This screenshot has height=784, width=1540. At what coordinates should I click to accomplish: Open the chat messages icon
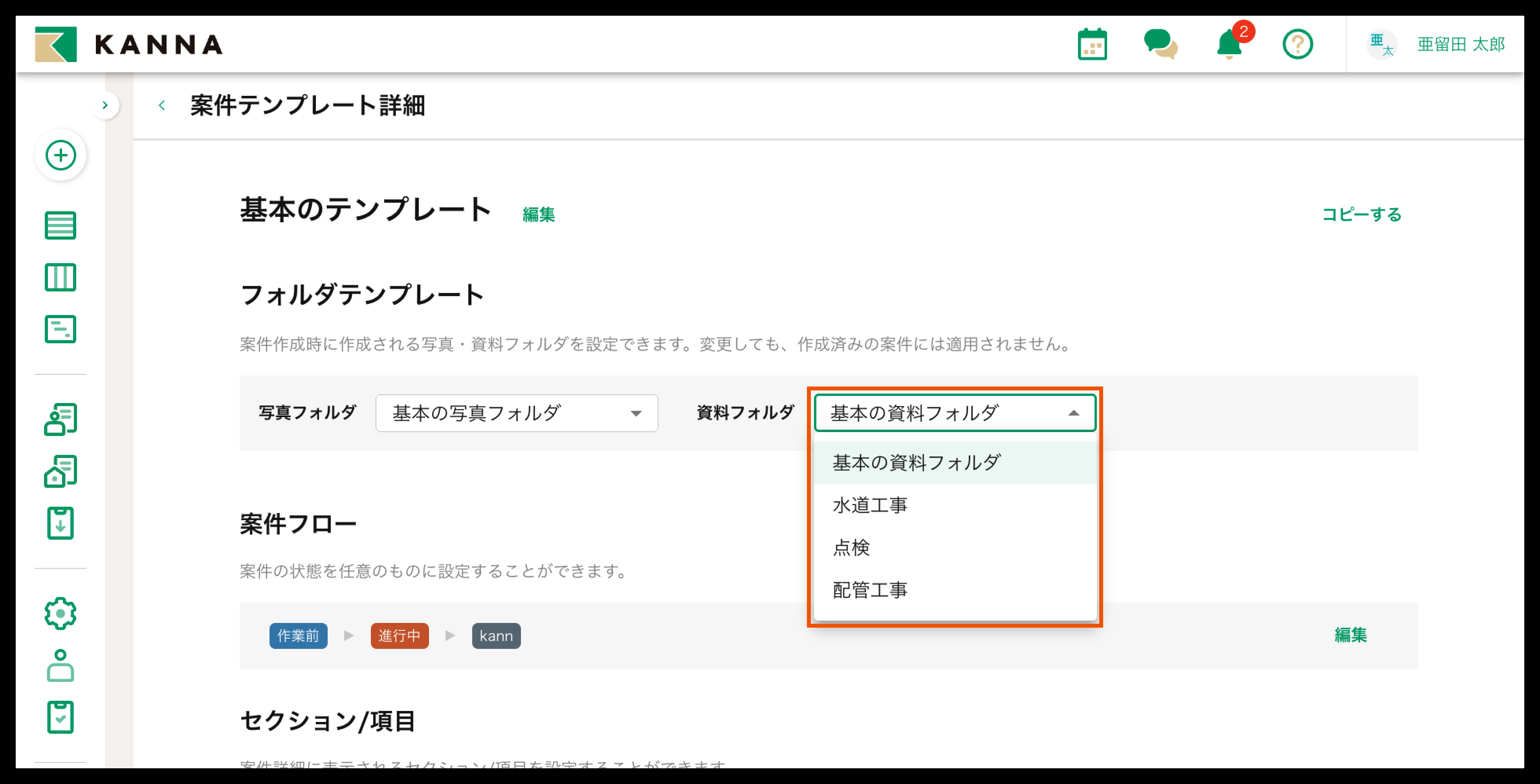[1160, 45]
